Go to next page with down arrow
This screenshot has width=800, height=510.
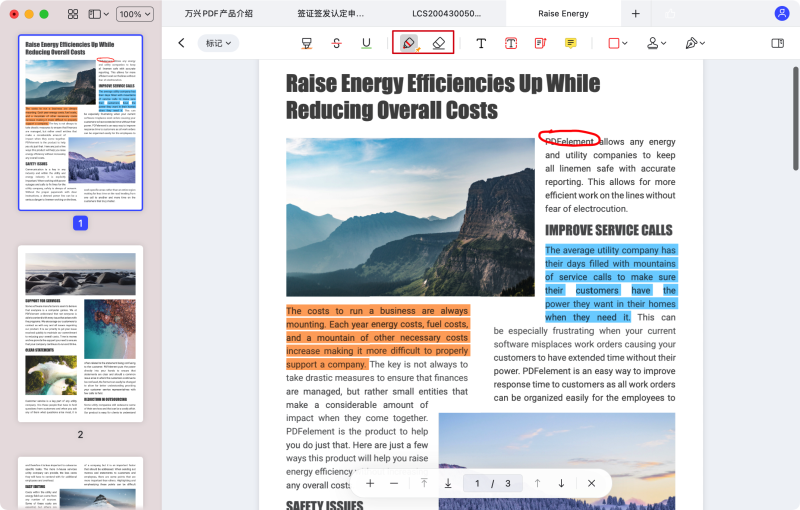[x=561, y=483]
